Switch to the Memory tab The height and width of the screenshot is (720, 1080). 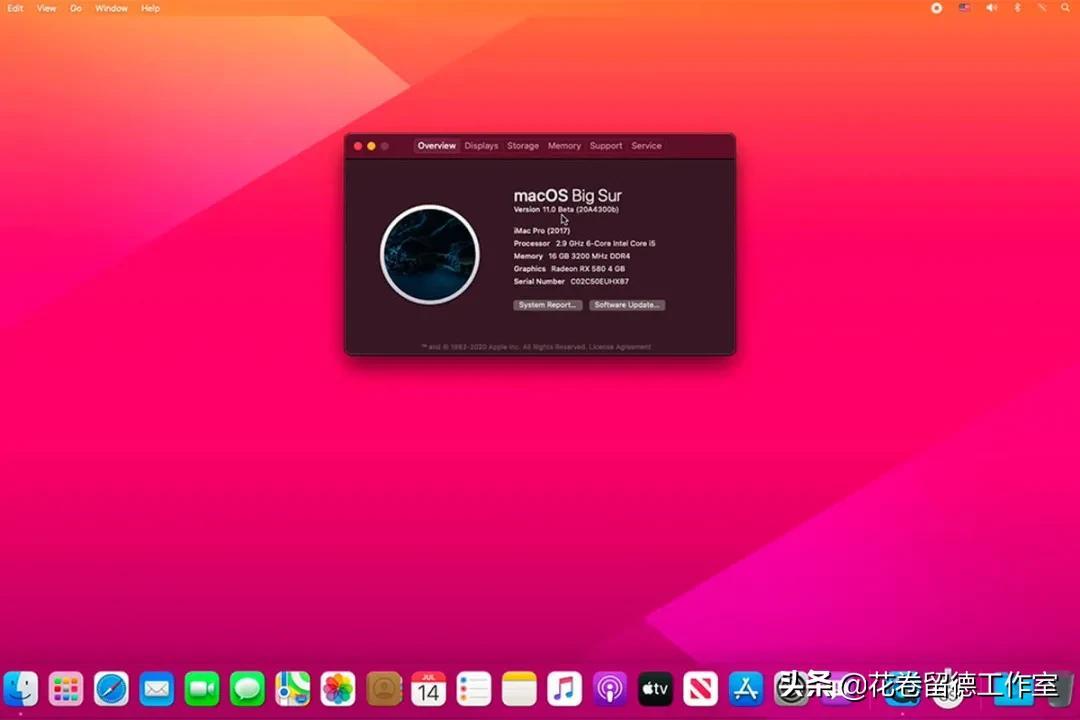564,146
